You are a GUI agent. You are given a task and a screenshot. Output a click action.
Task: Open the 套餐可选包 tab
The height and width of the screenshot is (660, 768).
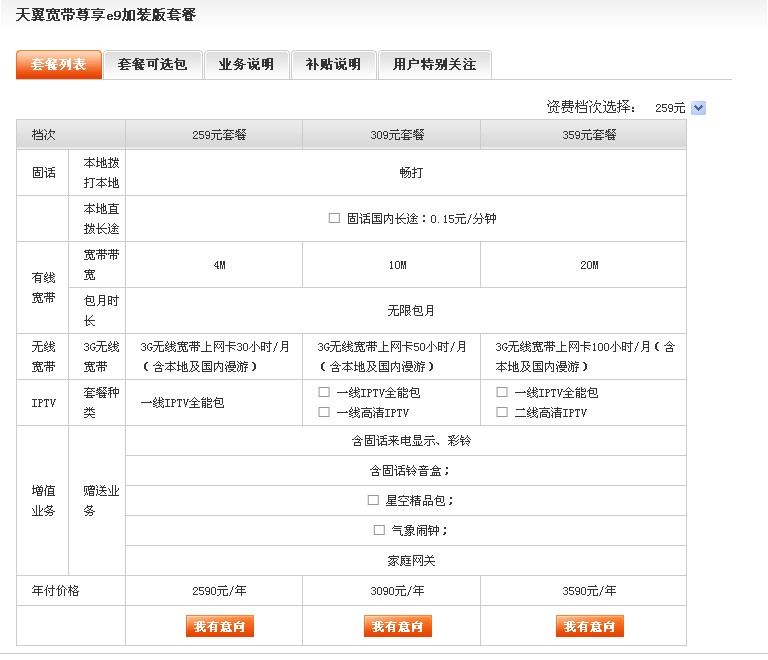153,65
